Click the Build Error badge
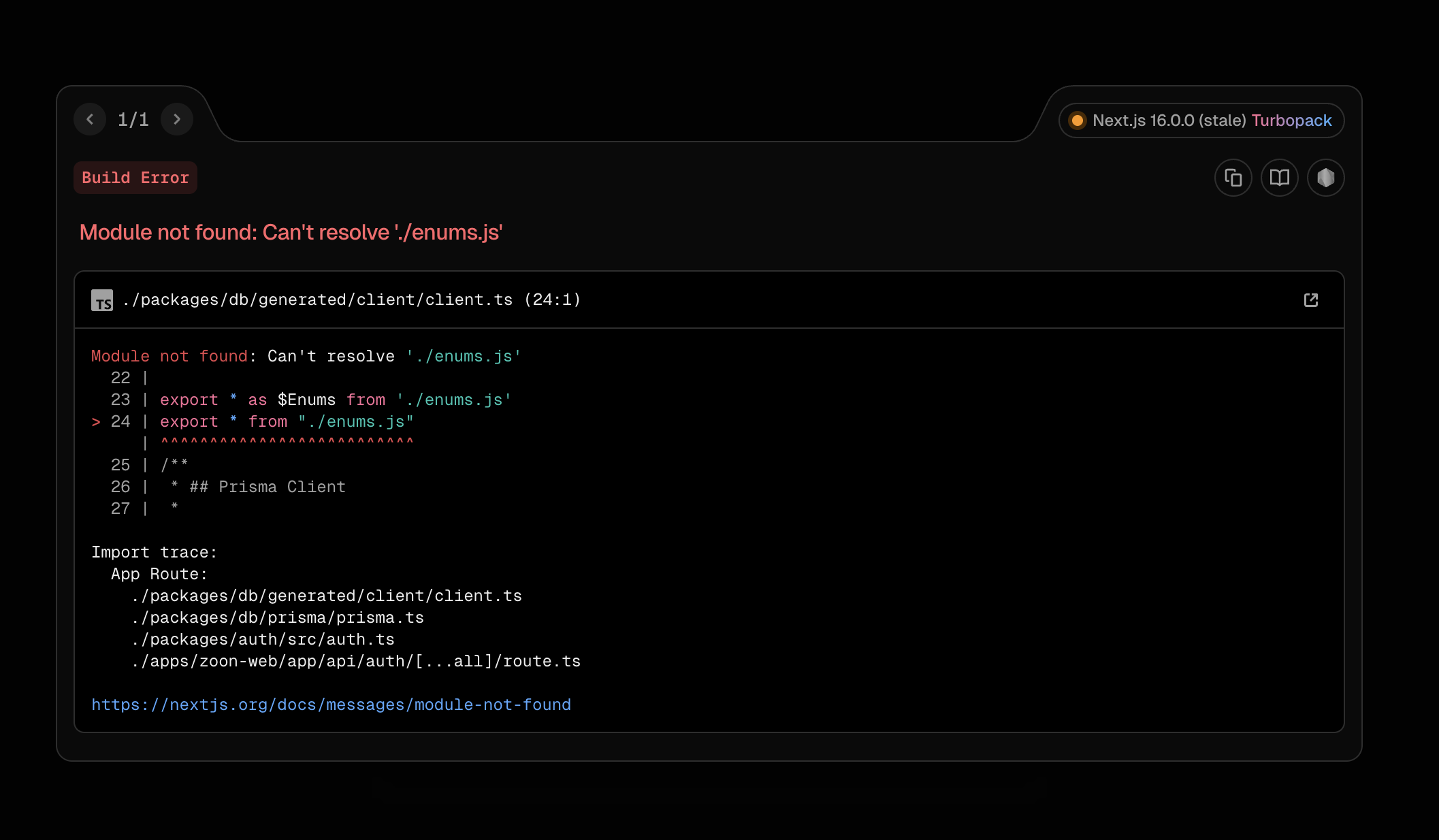This screenshot has width=1439, height=840. point(135,178)
